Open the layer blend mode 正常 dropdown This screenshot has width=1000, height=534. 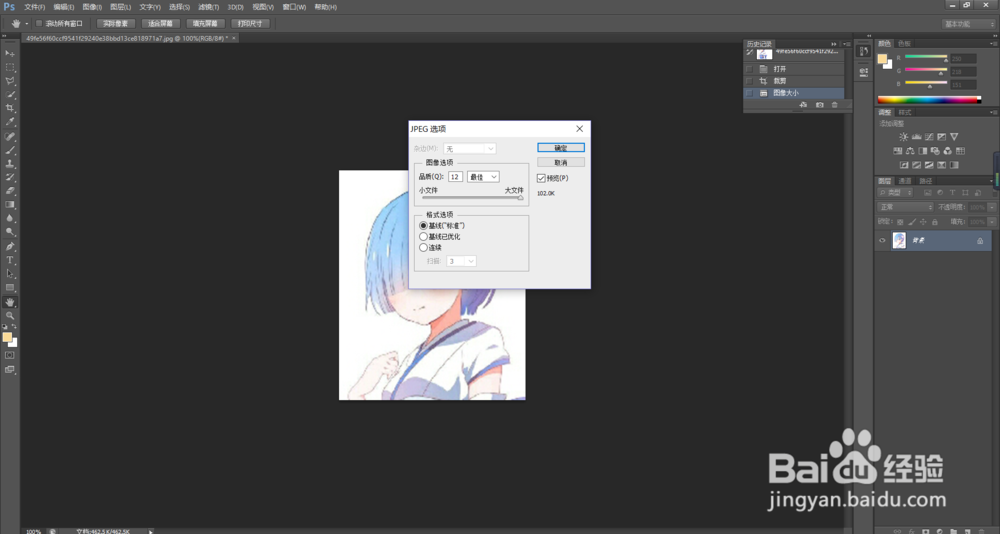pyautogui.click(x=905, y=207)
